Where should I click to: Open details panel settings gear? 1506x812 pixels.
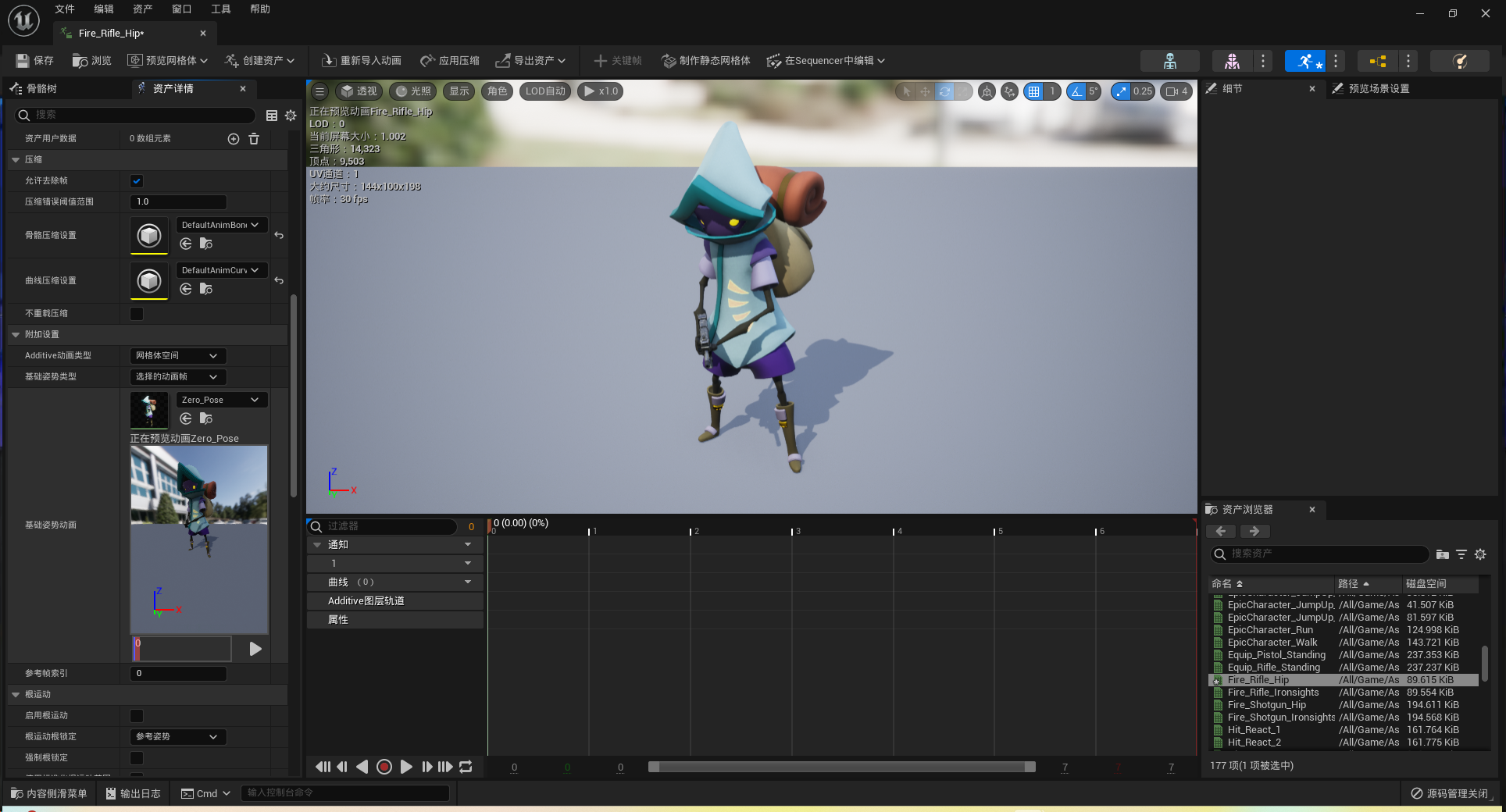(291, 116)
